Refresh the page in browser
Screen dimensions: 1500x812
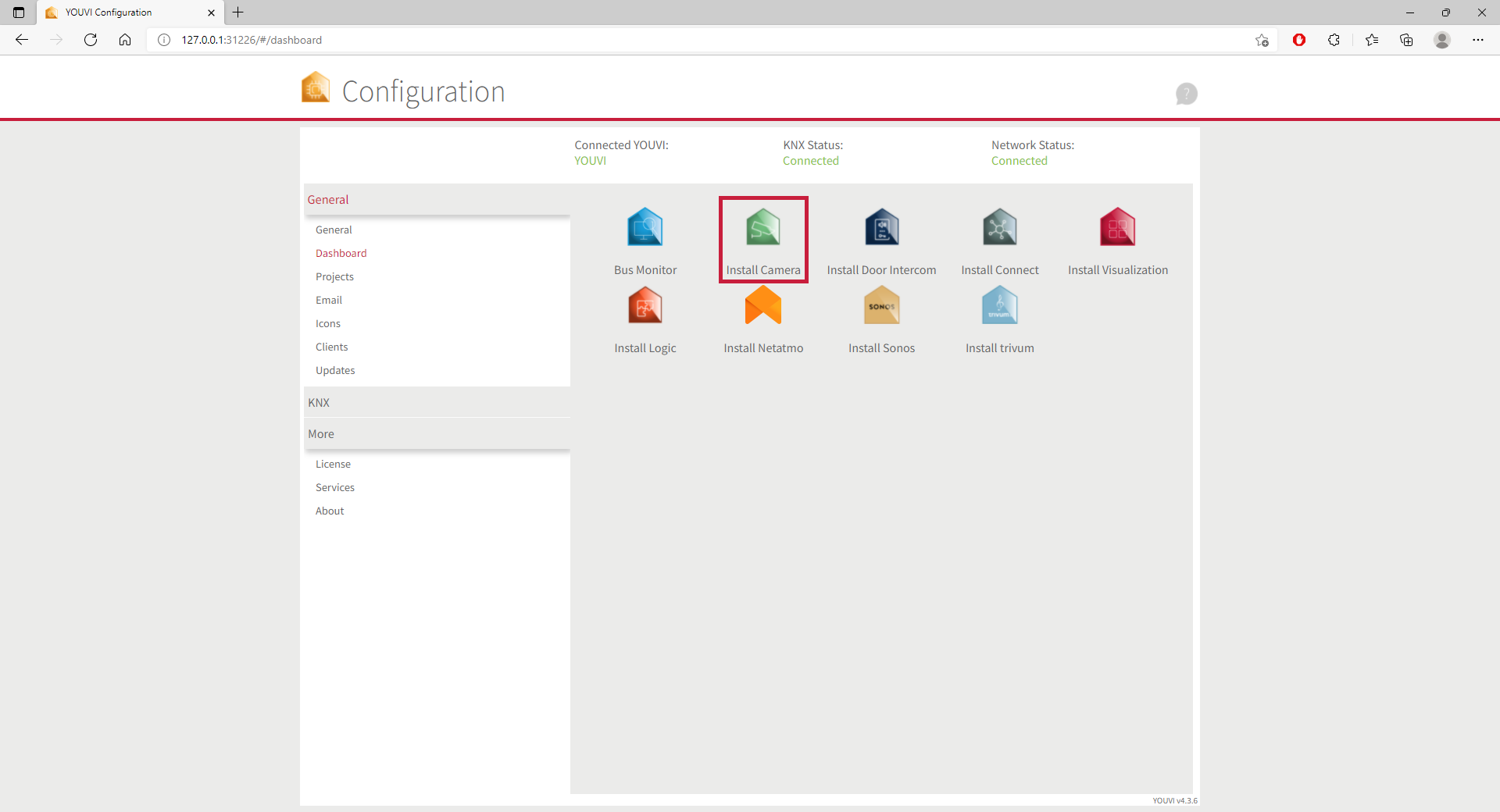91,40
